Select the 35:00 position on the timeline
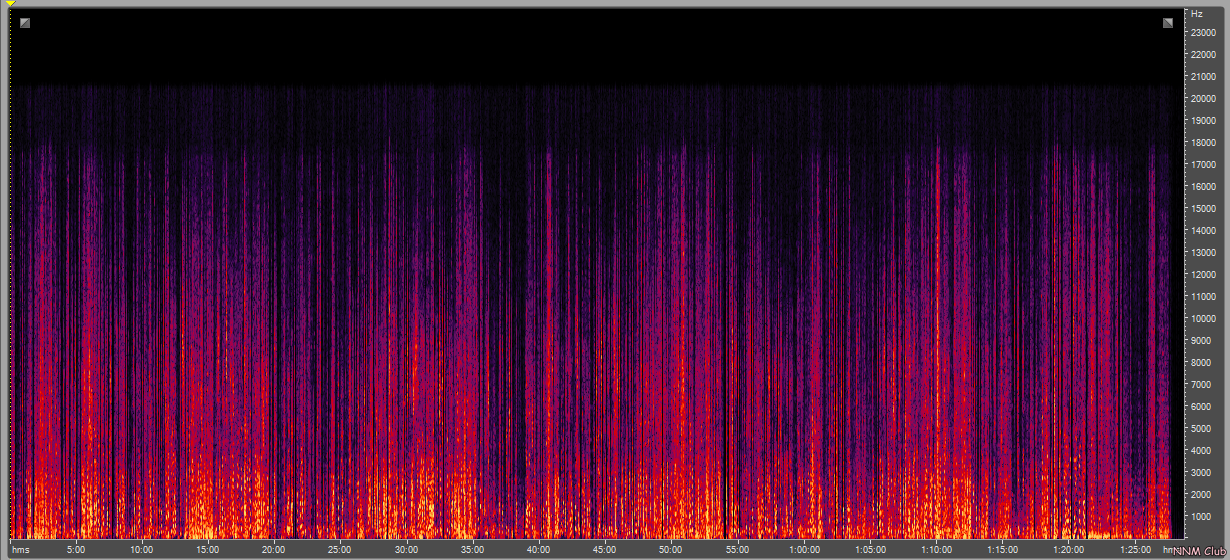The height and width of the screenshot is (560, 1230). click(x=472, y=550)
